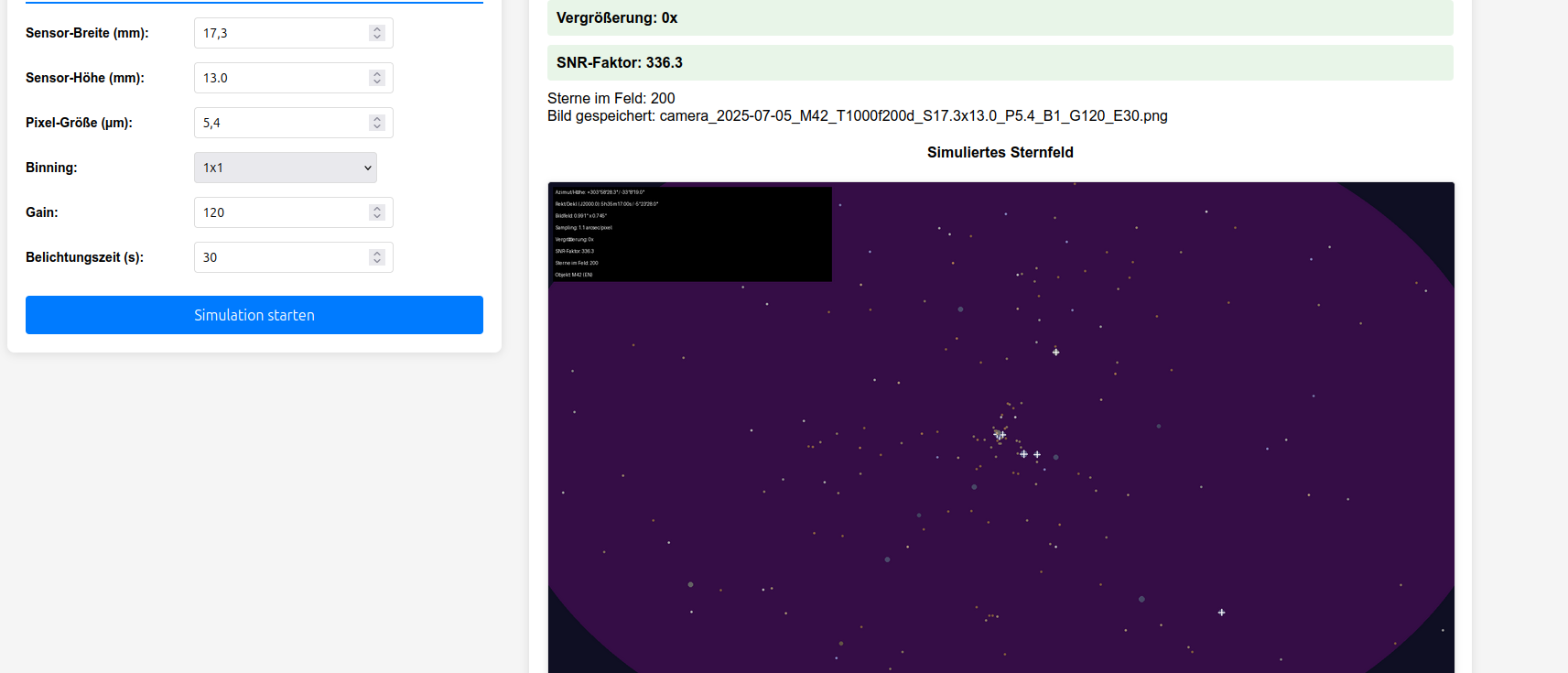The height and width of the screenshot is (673, 1568).
Task: Increase Gain with its up arrow
Action: coord(377,209)
